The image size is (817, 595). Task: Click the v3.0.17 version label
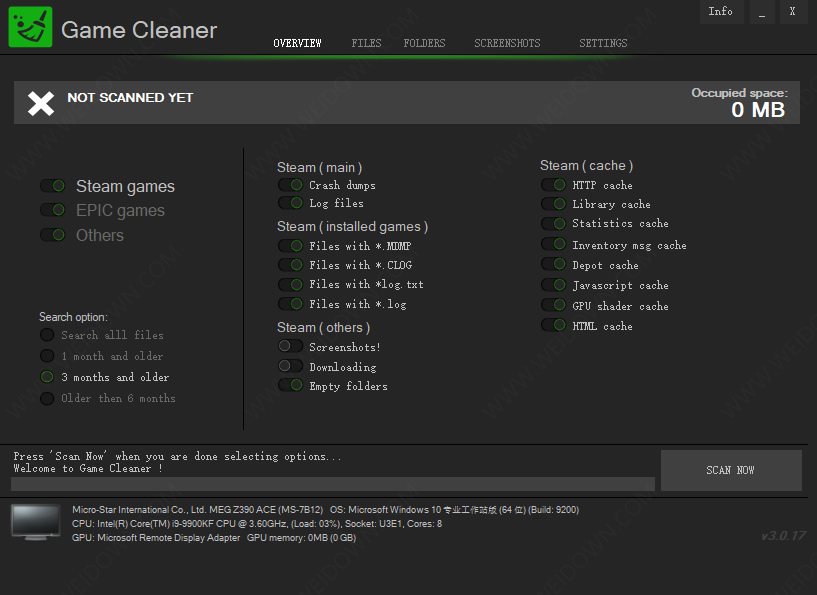click(783, 536)
